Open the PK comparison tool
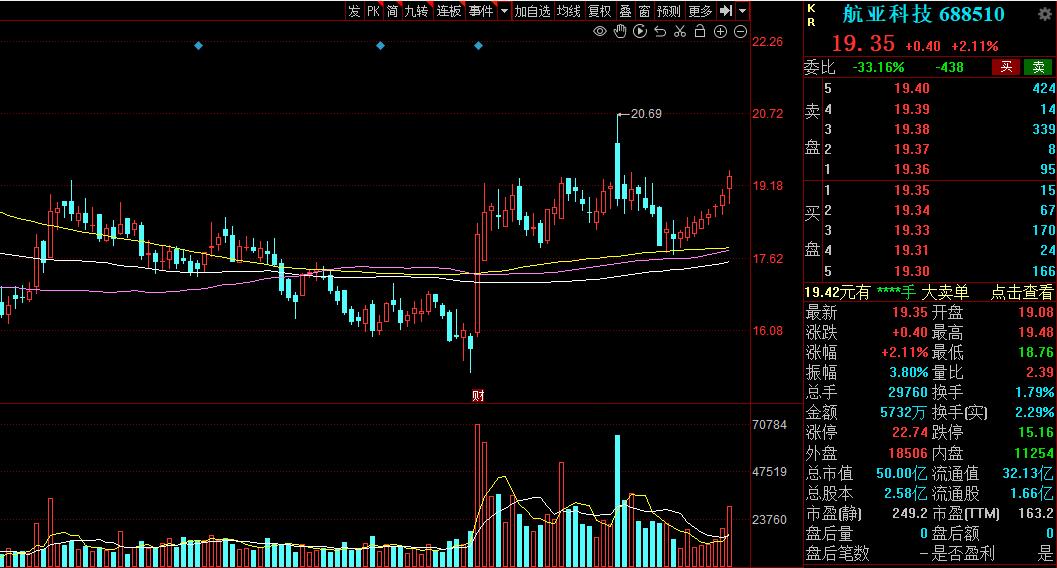This screenshot has width=1057, height=568. [373, 11]
